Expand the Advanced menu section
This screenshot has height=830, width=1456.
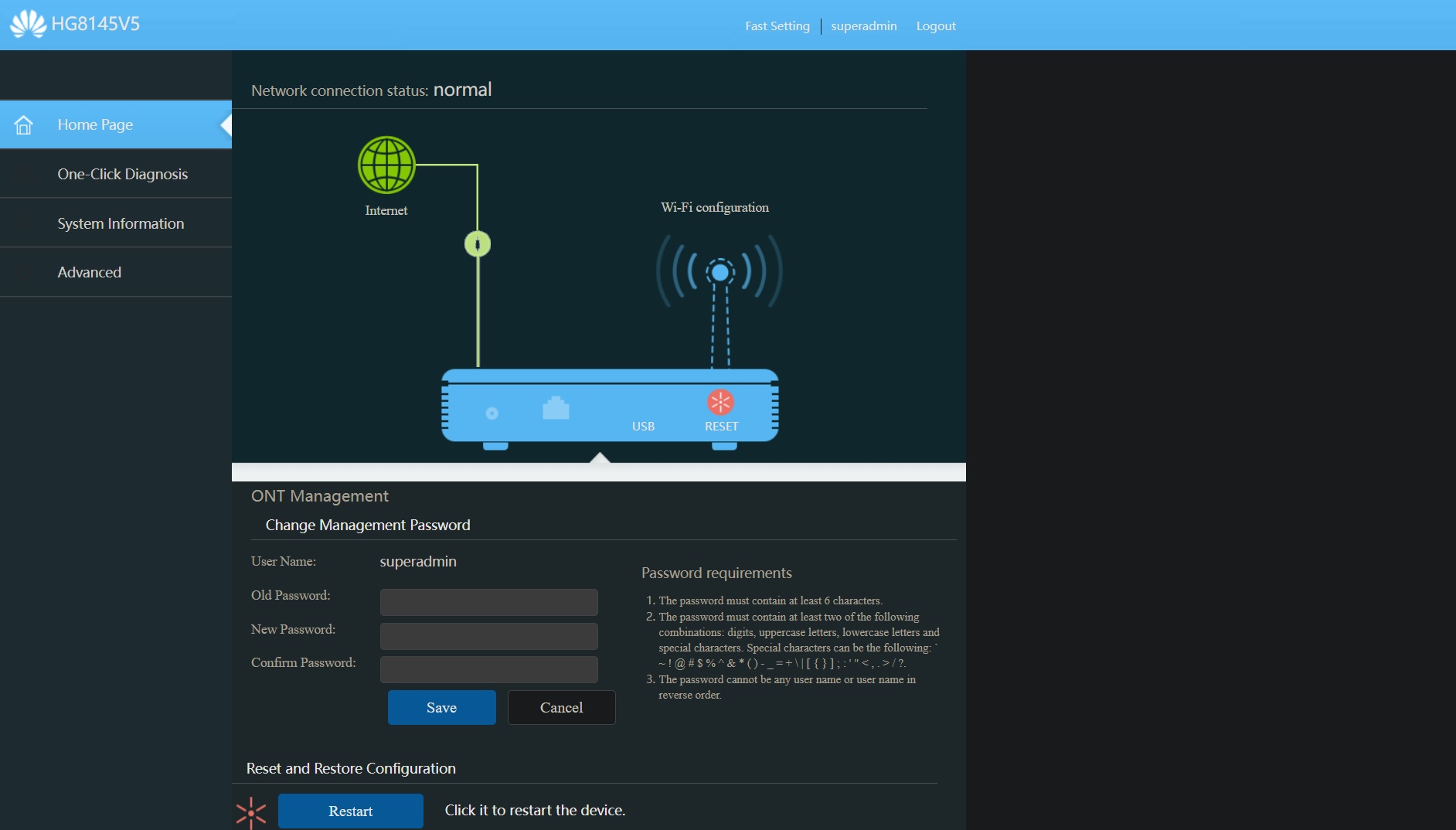[x=89, y=272]
